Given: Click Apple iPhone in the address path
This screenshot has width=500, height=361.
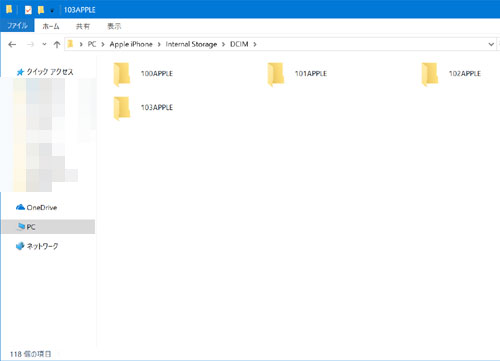Looking at the screenshot, I should 131,44.
